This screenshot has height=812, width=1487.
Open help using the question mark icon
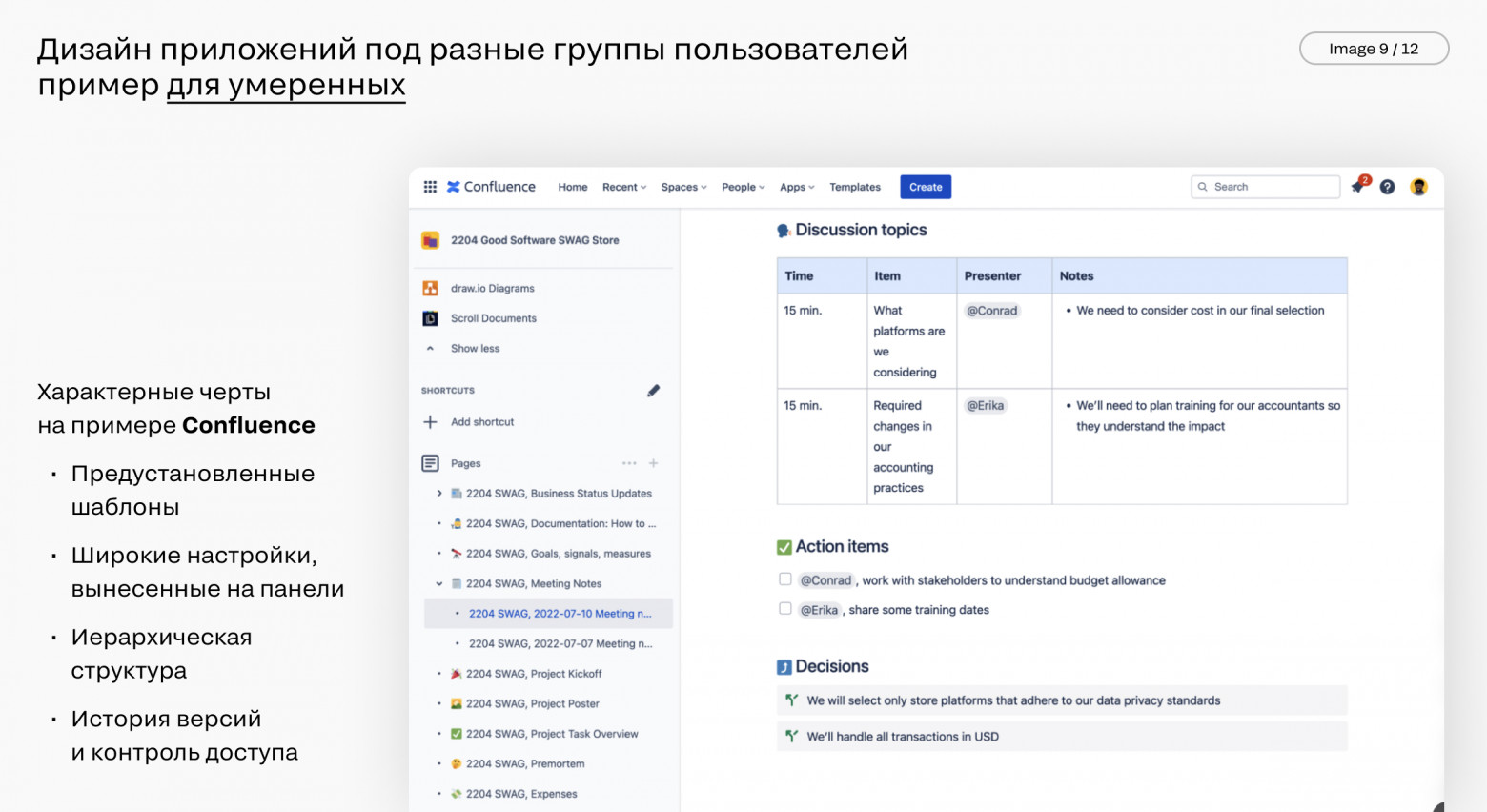tap(1388, 187)
